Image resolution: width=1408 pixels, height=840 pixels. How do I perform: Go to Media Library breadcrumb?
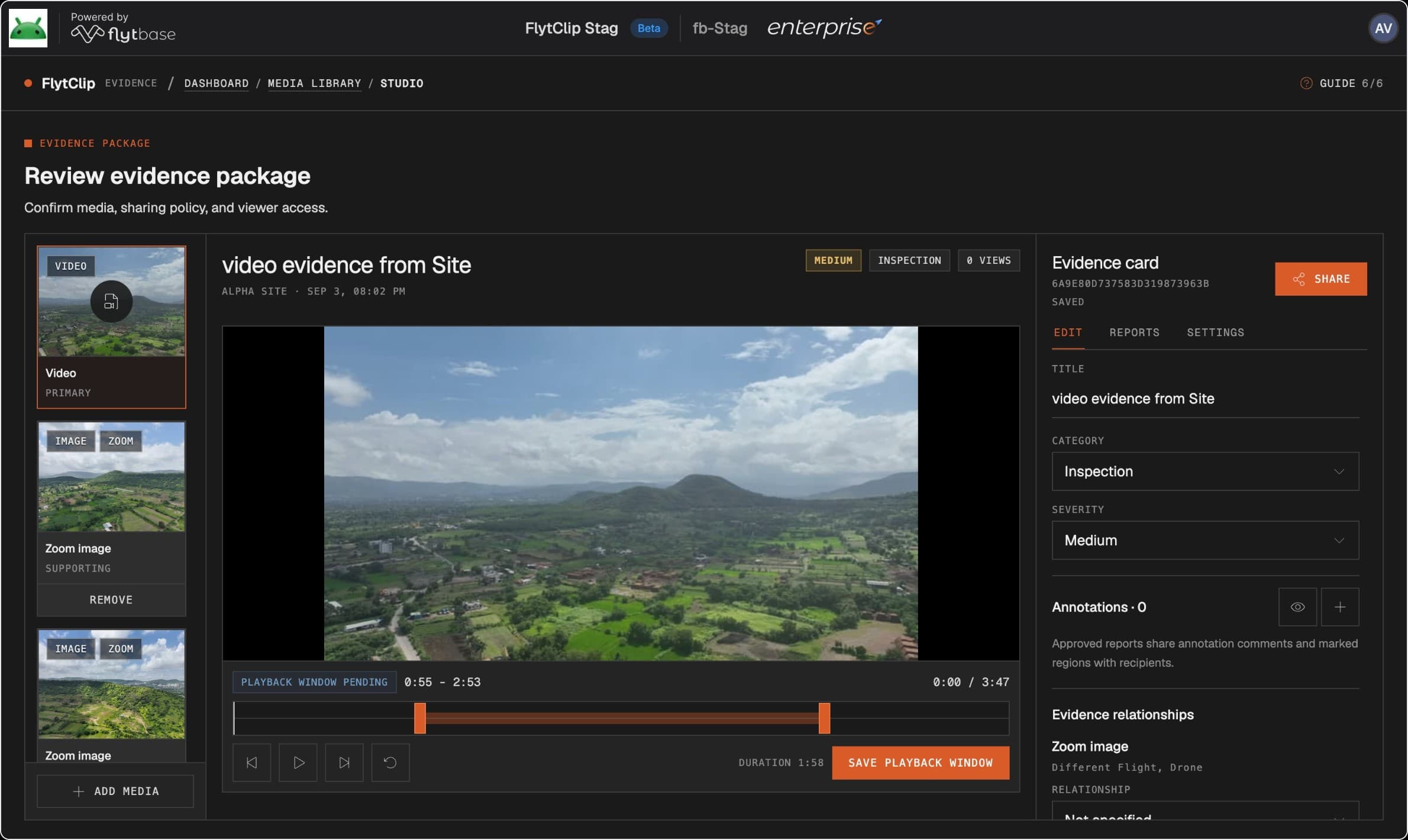314,83
